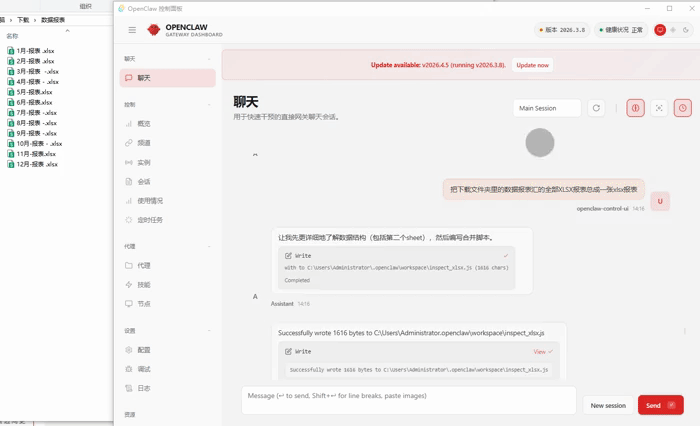Image resolution: width=700 pixels, height=426 pixels.
Task: Click the Update now button
Action: click(532, 65)
